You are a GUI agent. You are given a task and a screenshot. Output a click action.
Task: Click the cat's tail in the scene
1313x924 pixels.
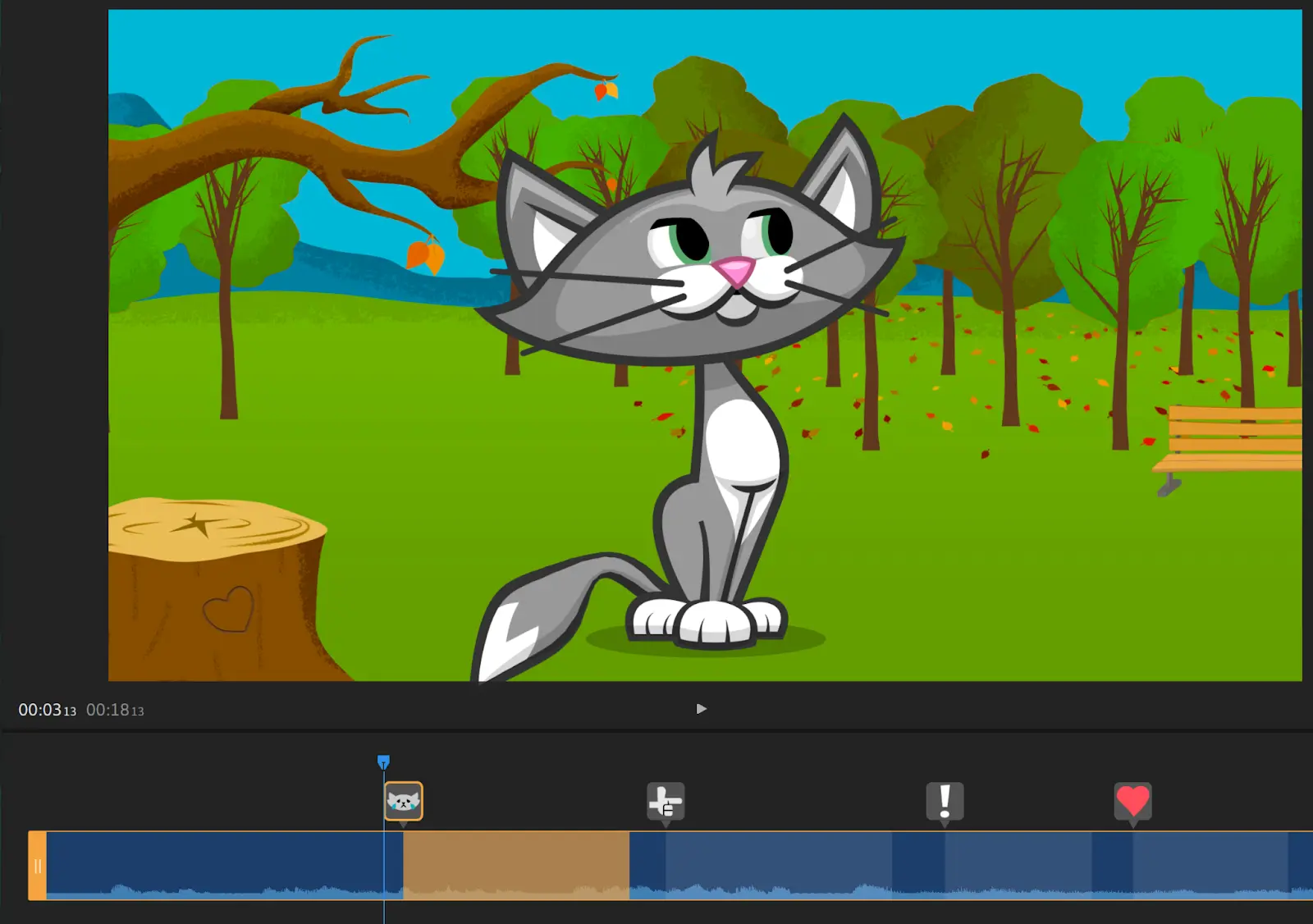542,607
